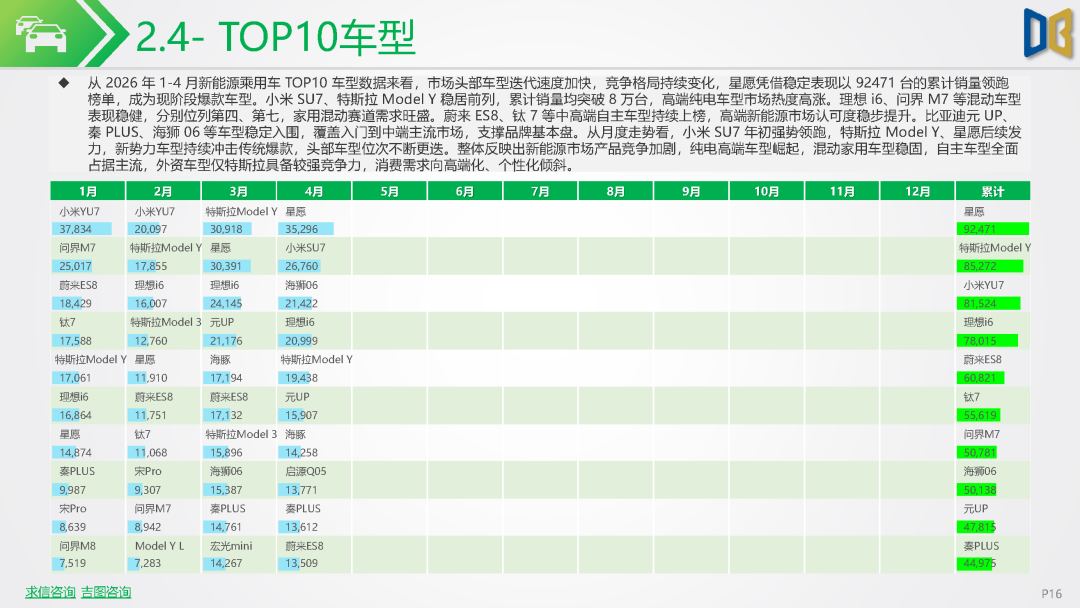Screen dimensions: 1080x608
Task: Click the Model Y L cell label
Action: pyautogui.click(x=159, y=545)
